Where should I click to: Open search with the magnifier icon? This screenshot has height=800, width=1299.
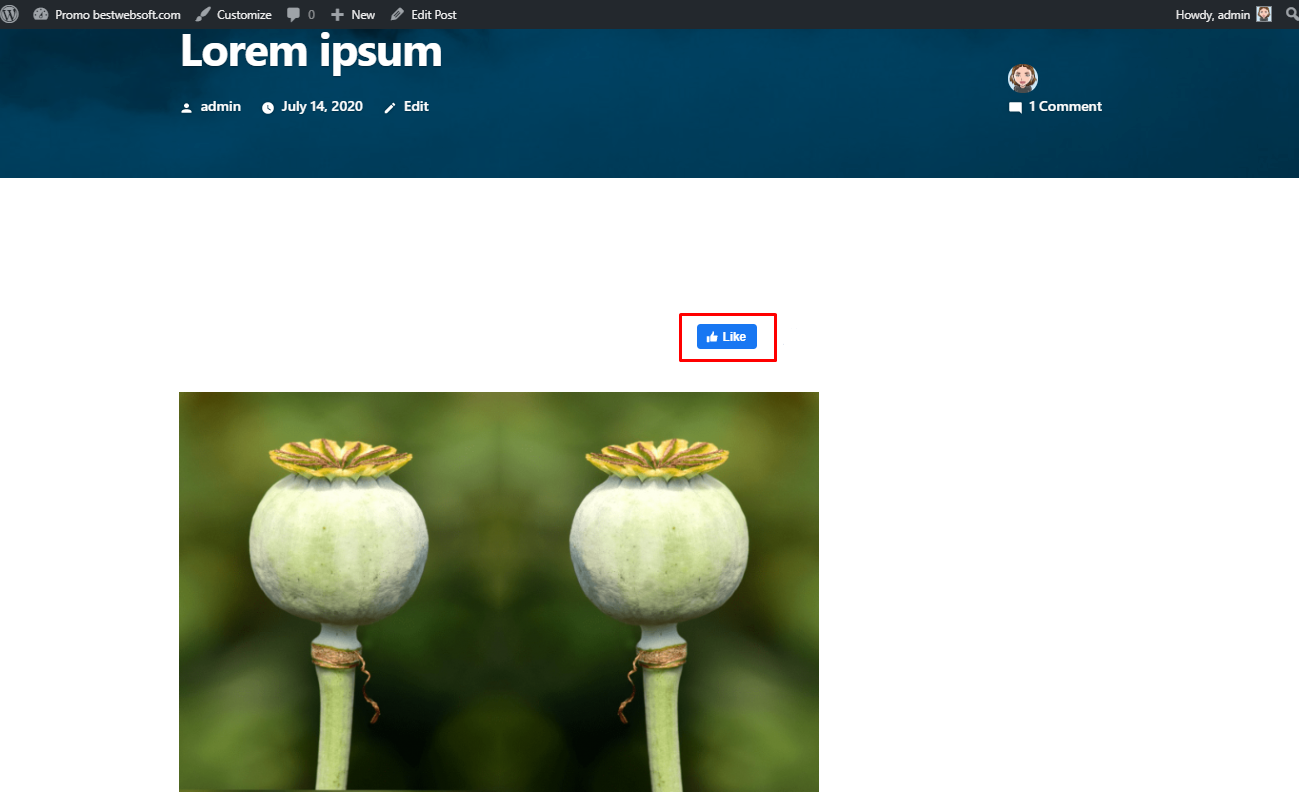point(1289,14)
